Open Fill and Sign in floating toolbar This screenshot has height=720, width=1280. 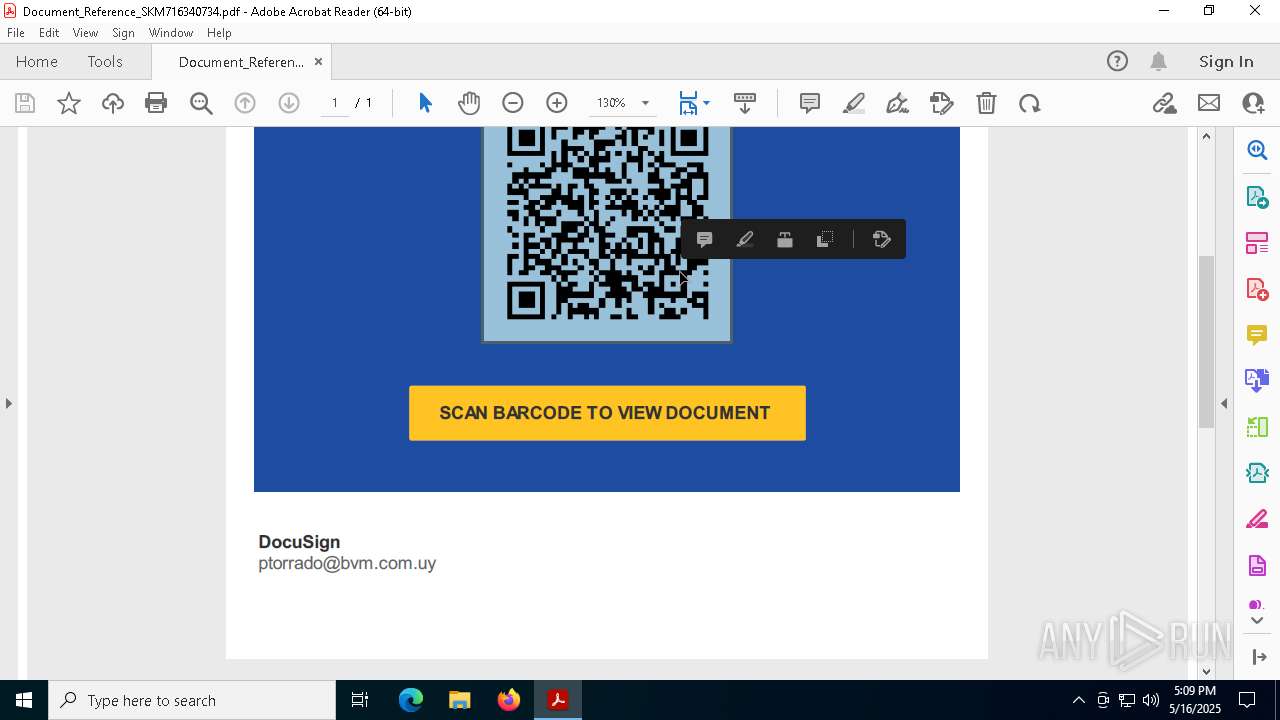tap(881, 239)
